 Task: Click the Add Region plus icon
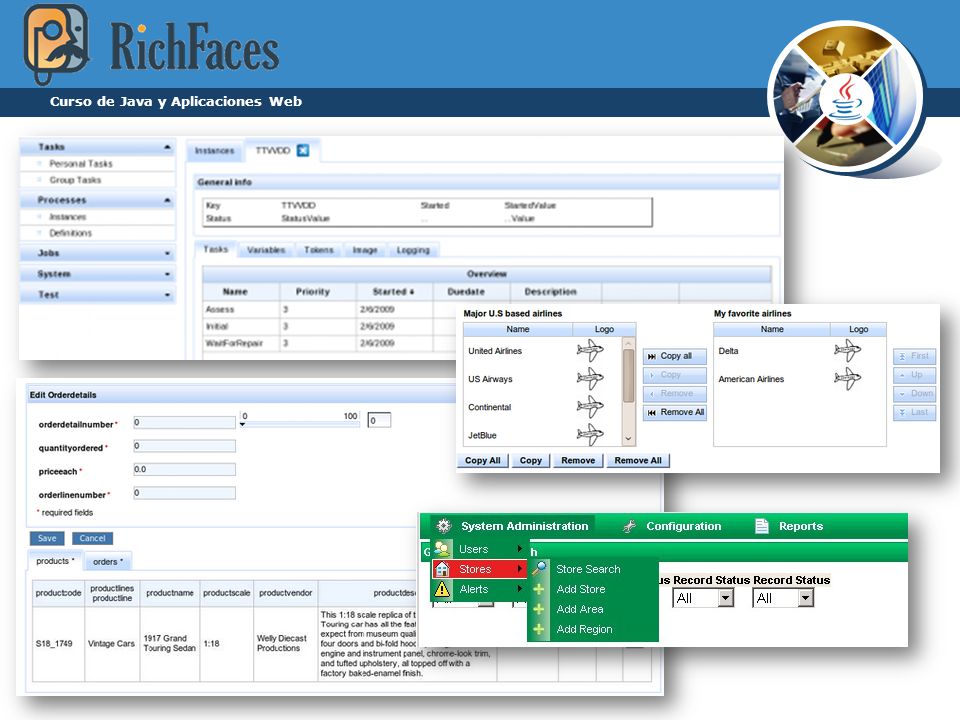tap(539, 629)
